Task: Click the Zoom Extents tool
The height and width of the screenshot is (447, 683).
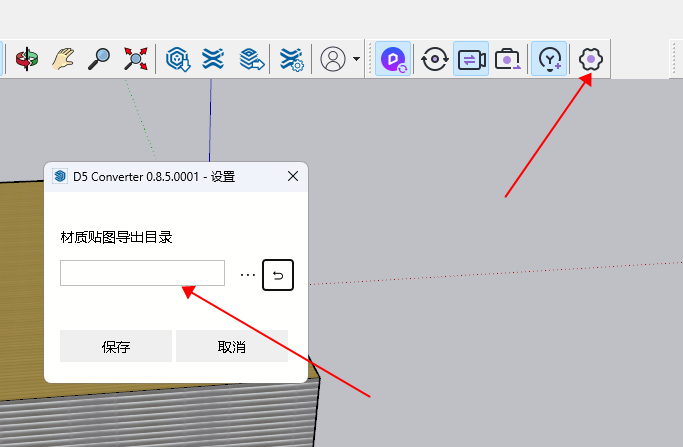Action: coord(135,59)
